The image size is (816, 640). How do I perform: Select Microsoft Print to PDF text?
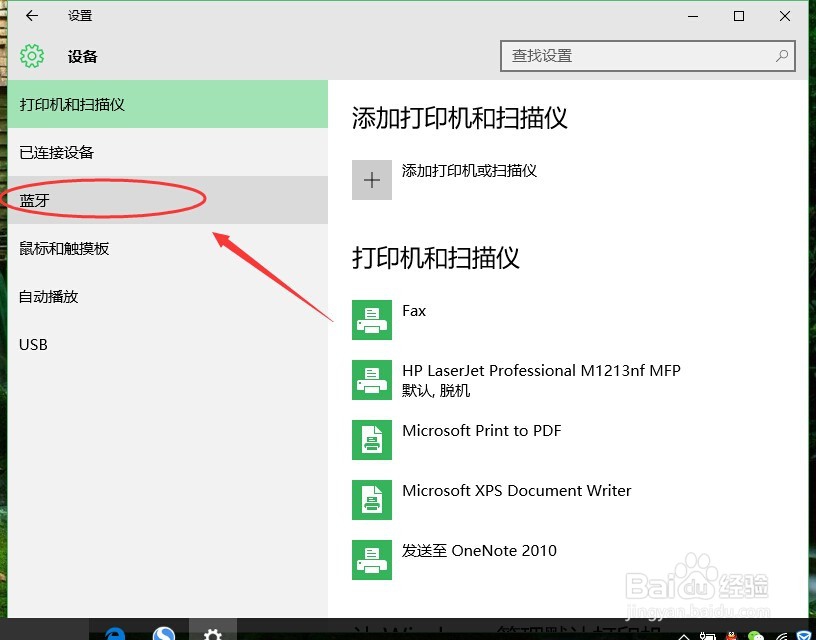(x=481, y=430)
